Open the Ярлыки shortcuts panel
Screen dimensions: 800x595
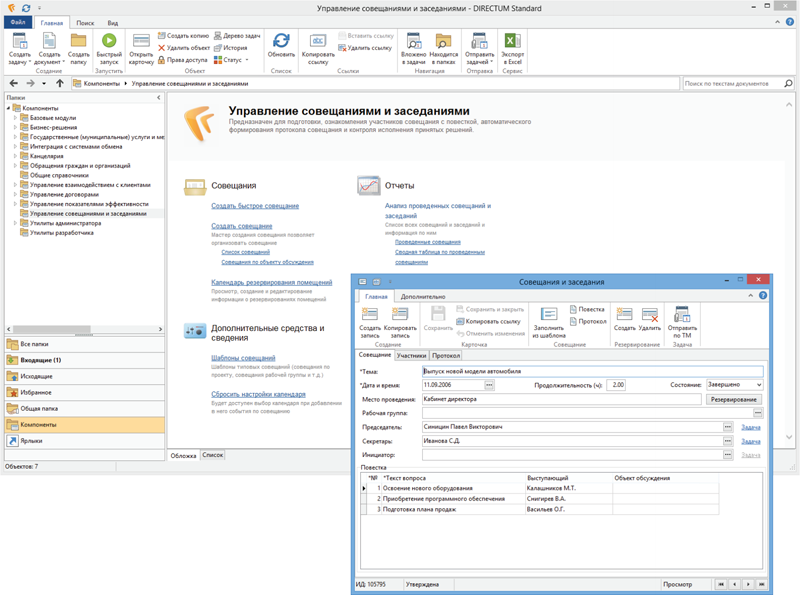coord(85,440)
